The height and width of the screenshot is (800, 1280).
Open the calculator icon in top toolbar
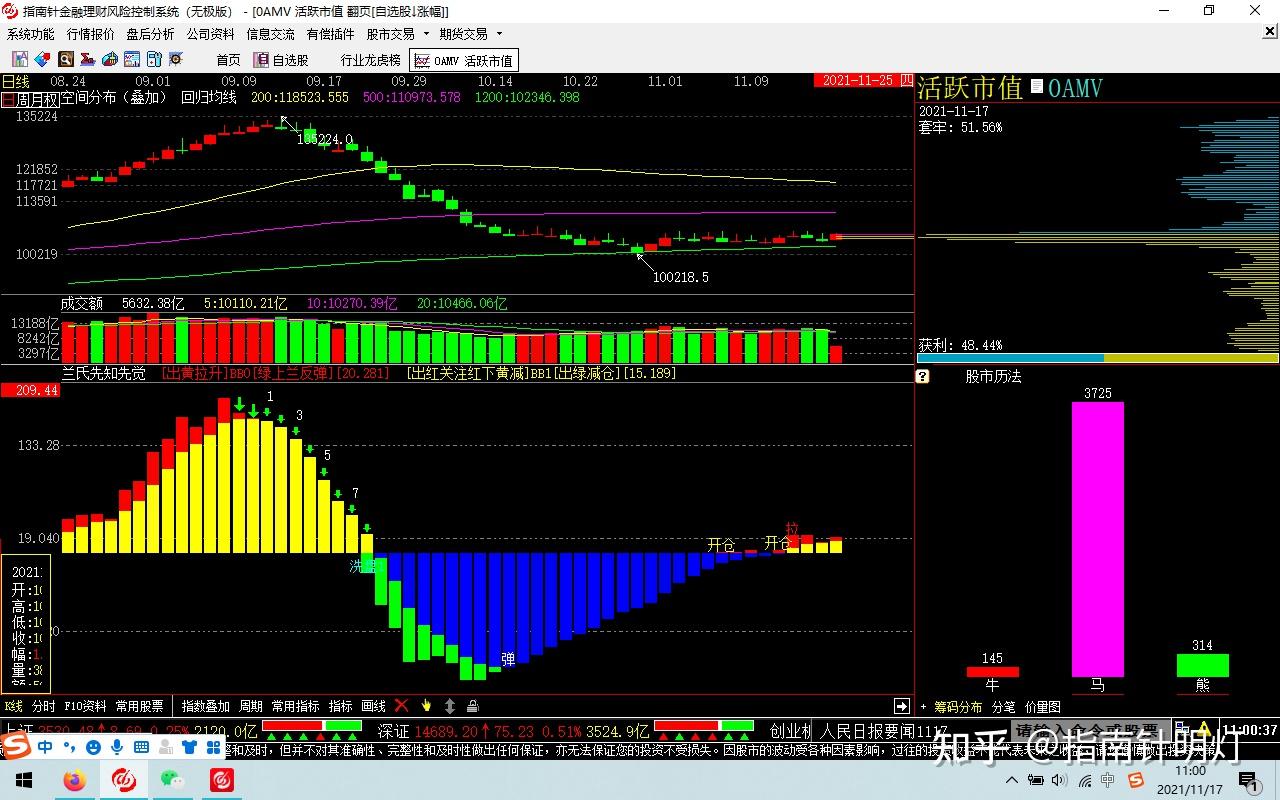tap(153, 60)
